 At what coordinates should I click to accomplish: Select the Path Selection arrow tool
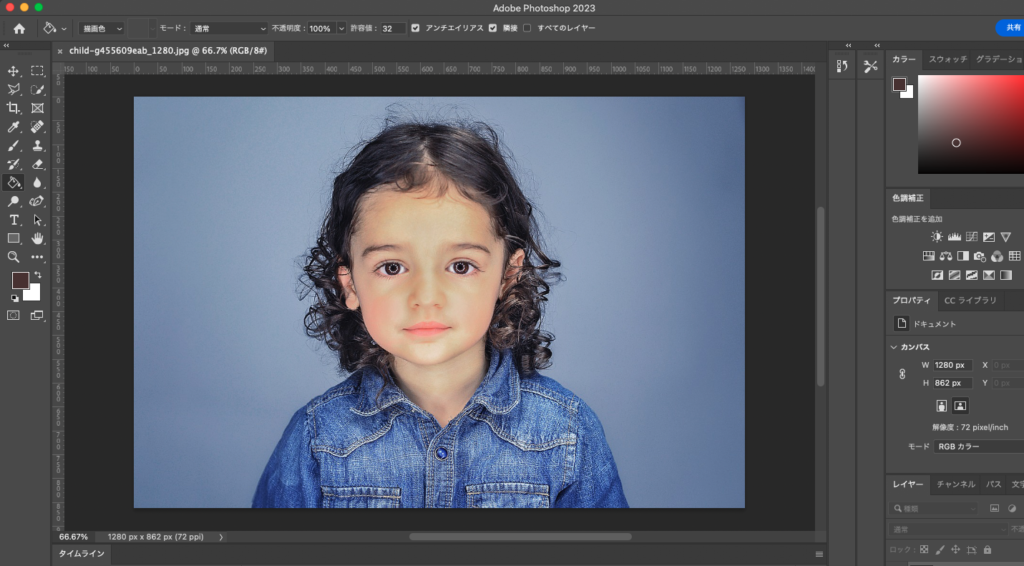click(37, 220)
